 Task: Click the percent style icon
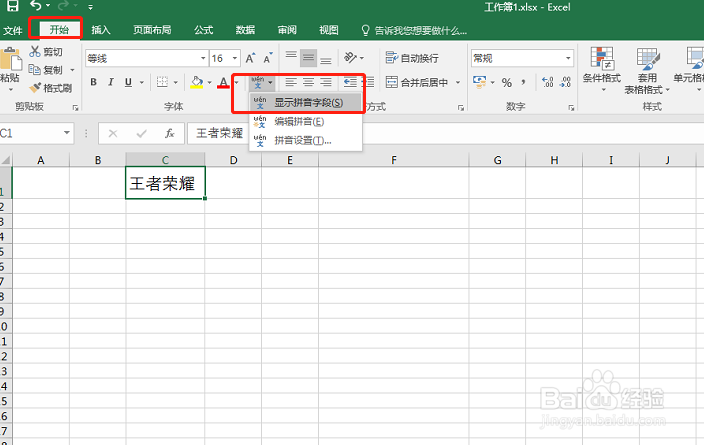point(507,82)
